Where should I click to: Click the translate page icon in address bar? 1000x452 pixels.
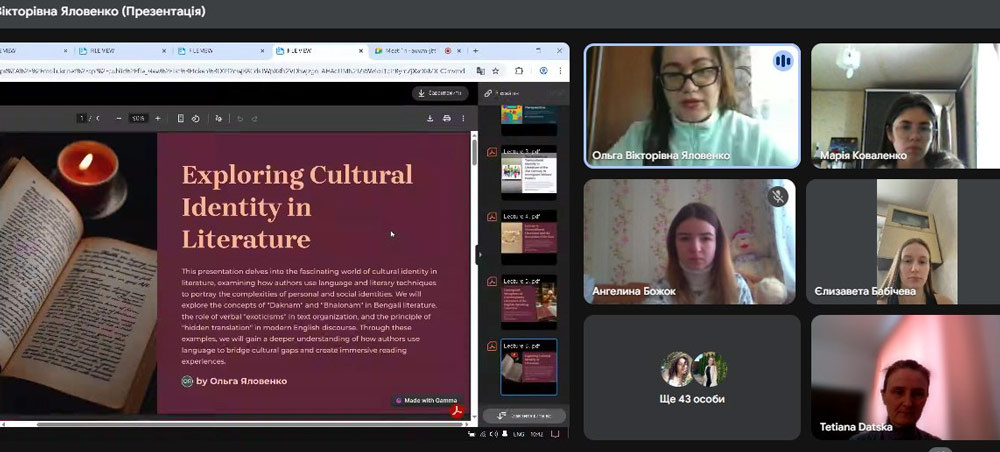pyautogui.click(x=481, y=71)
